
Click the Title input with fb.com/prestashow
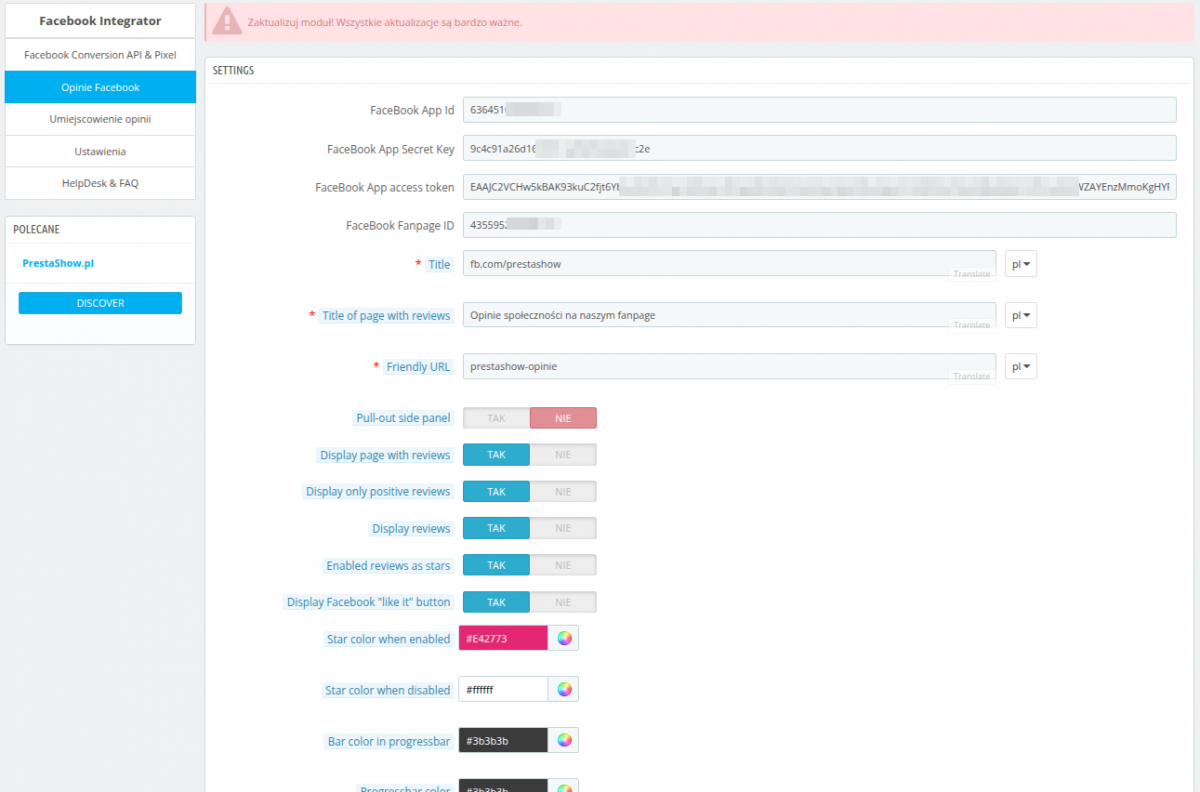(729, 264)
